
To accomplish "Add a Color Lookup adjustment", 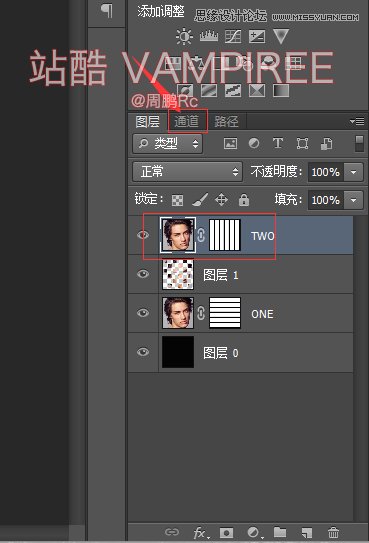I will (295, 63).
